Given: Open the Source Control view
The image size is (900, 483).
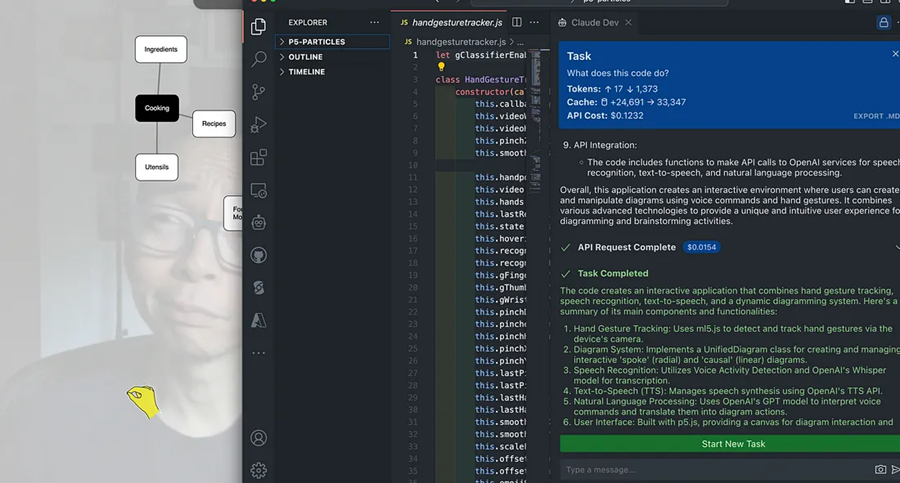Looking at the screenshot, I should (258, 92).
